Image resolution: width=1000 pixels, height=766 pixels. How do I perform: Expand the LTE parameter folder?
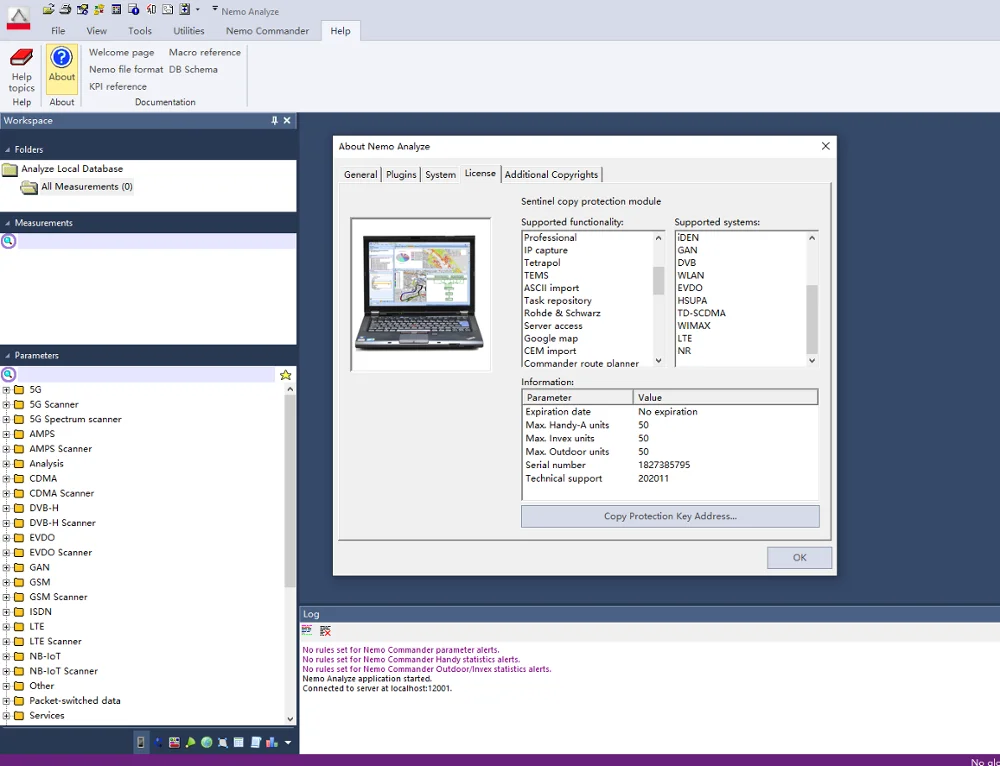point(6,627)
